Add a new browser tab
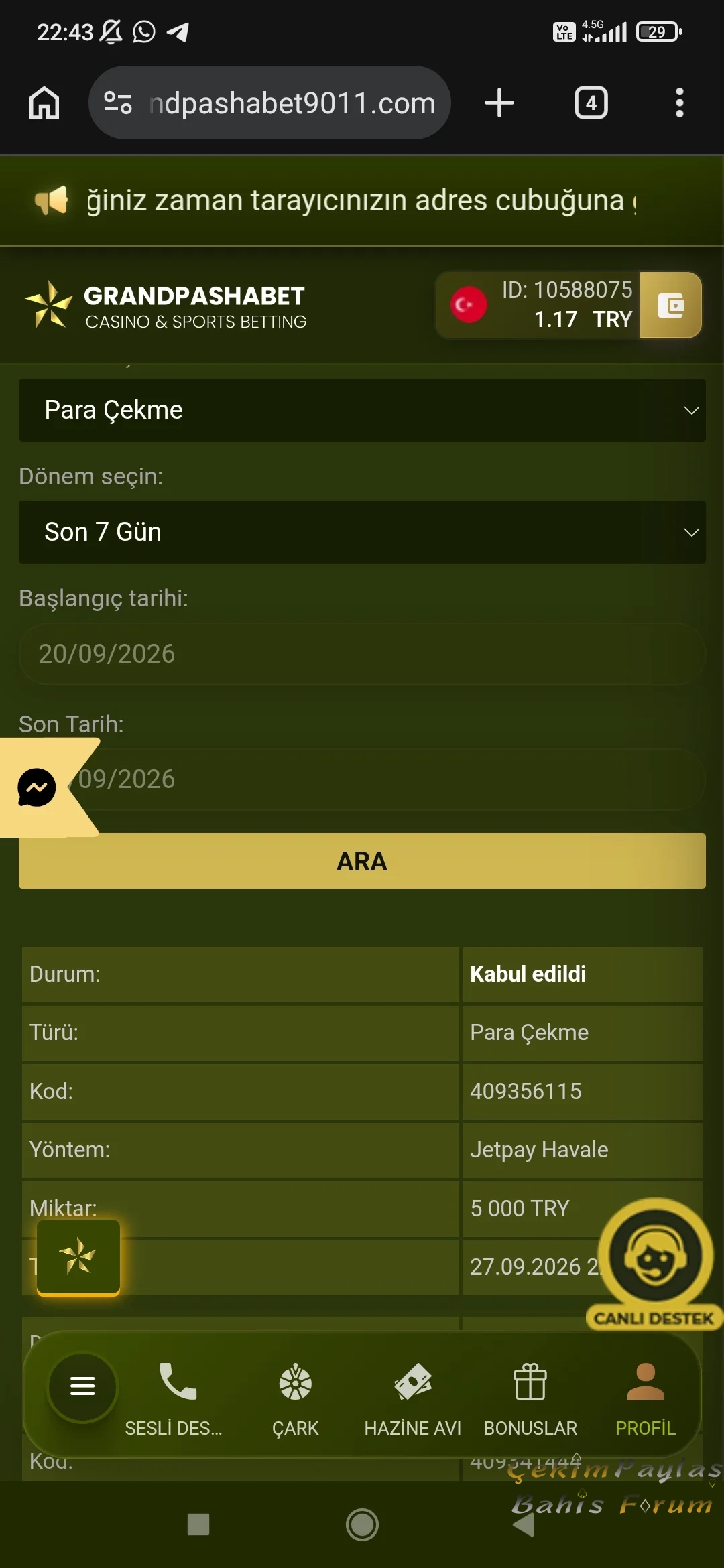Viewport: 724px width, 1568px height. 499,103
